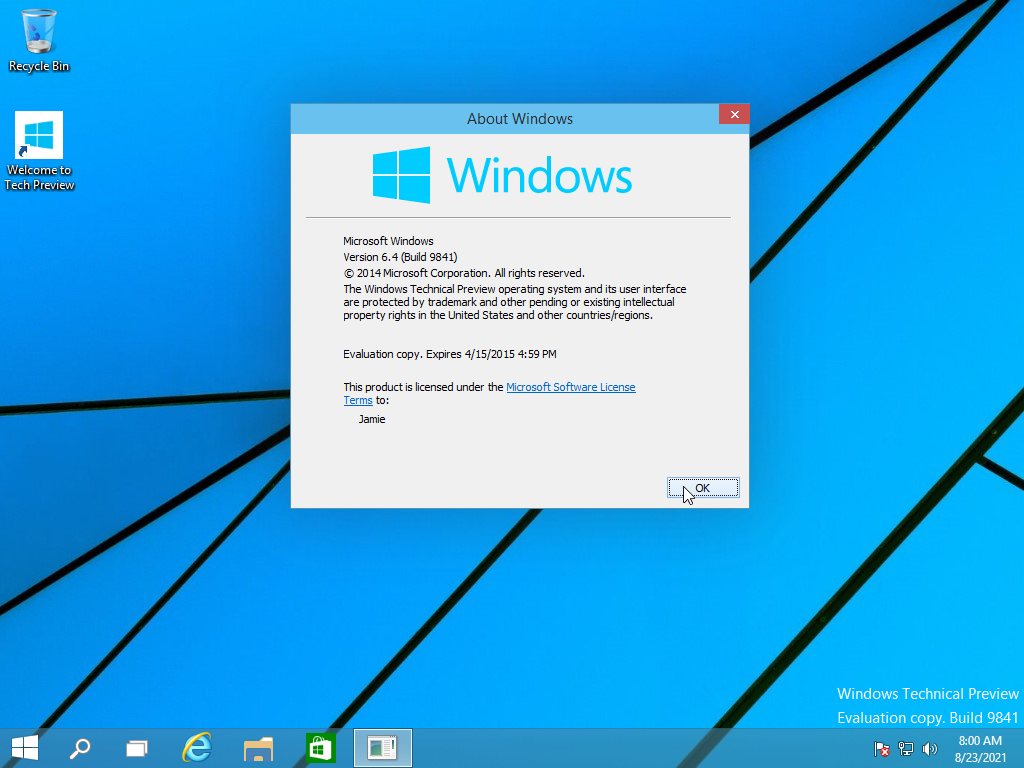1024x768 pixels.
Task: Open the Recycle Bin desktop icon
Action: point(39,40)
